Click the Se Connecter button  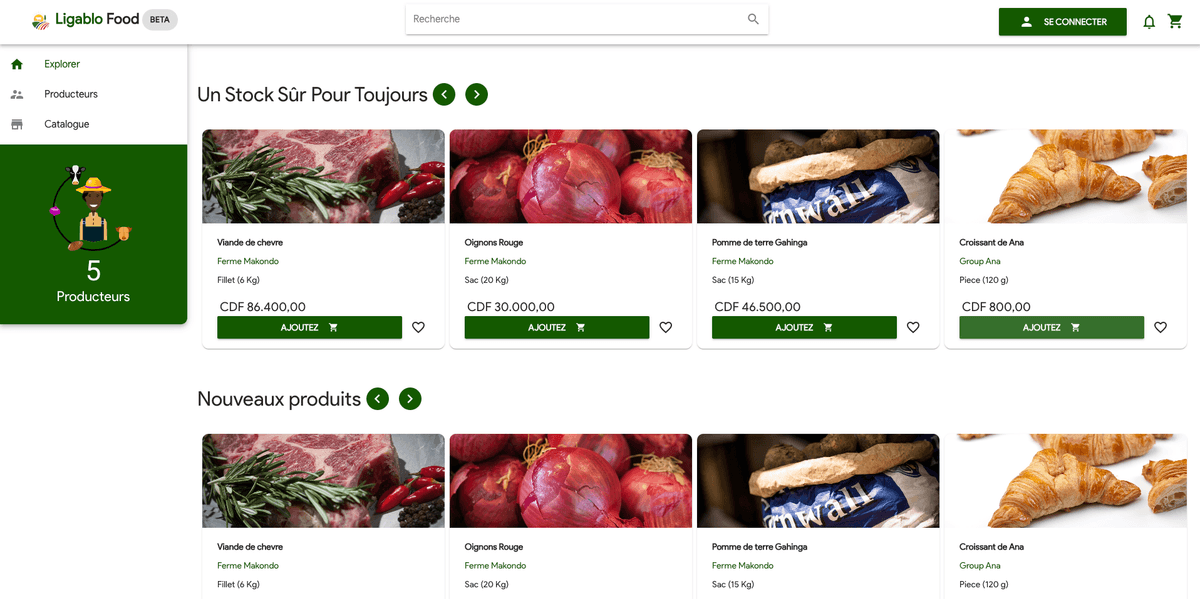[x=1062, y=22]
